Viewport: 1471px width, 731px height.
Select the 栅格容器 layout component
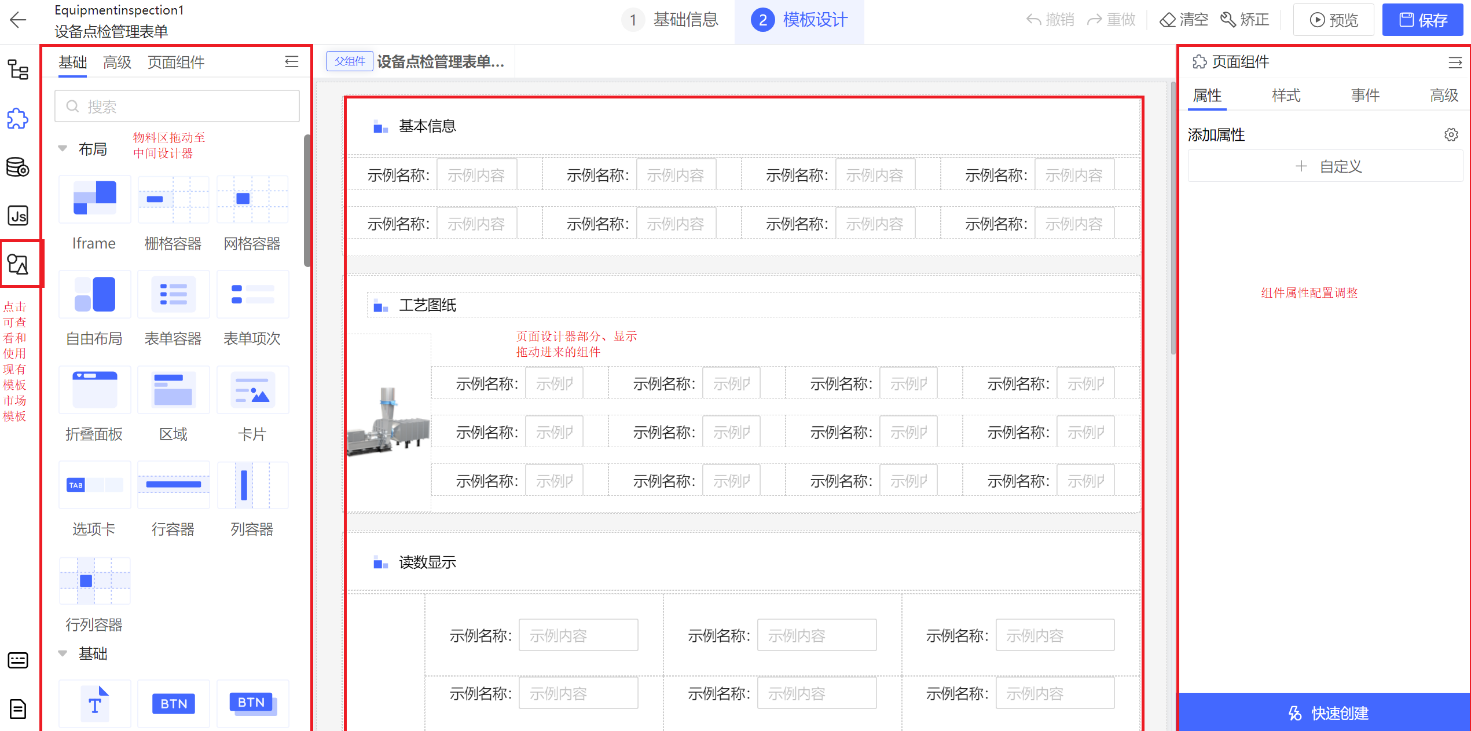tap(173, 214)
